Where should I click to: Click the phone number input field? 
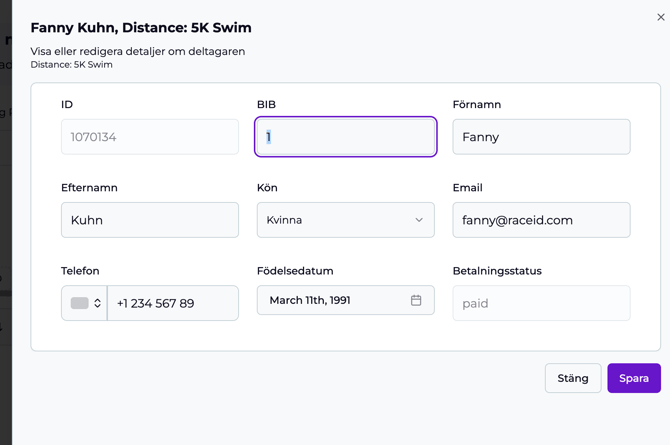coord(172,303)
